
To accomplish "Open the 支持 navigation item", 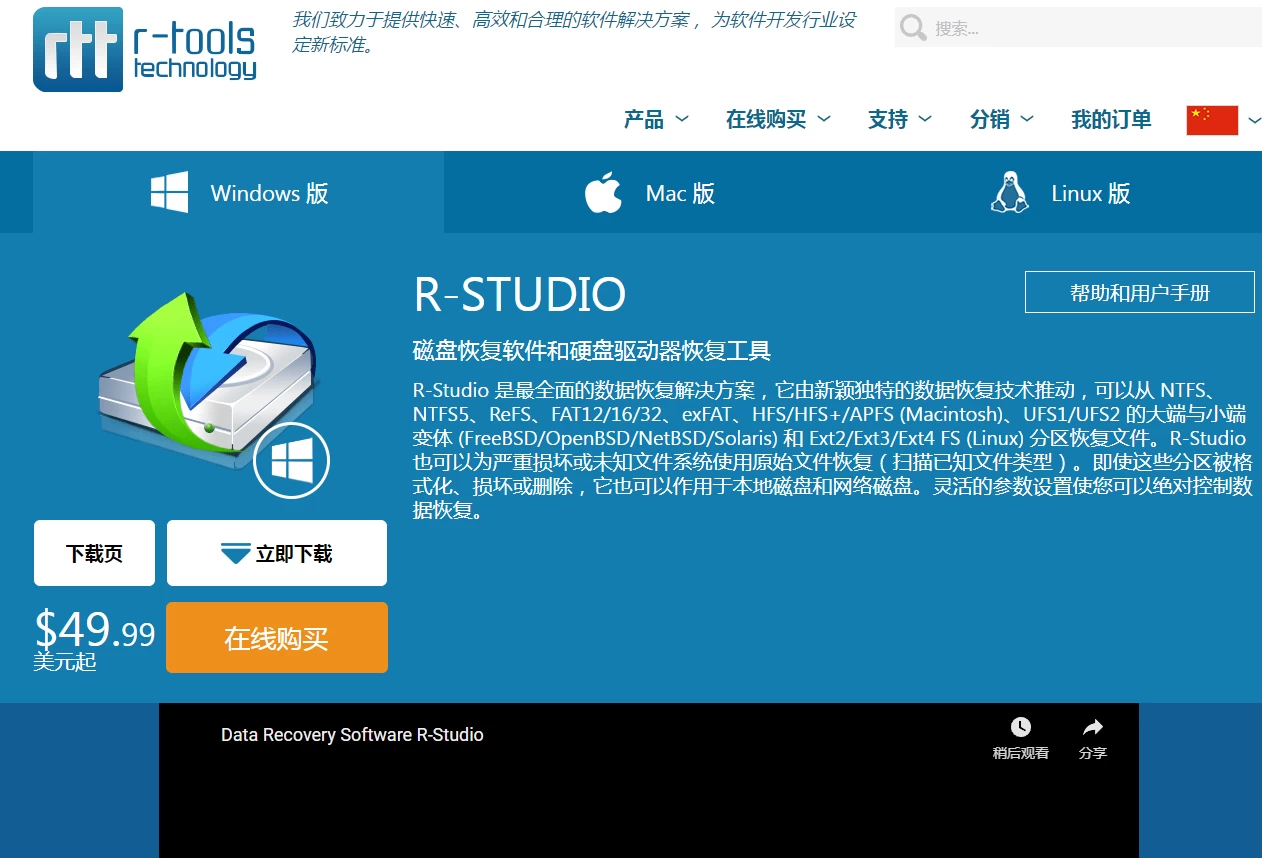I will click(888, 120).
